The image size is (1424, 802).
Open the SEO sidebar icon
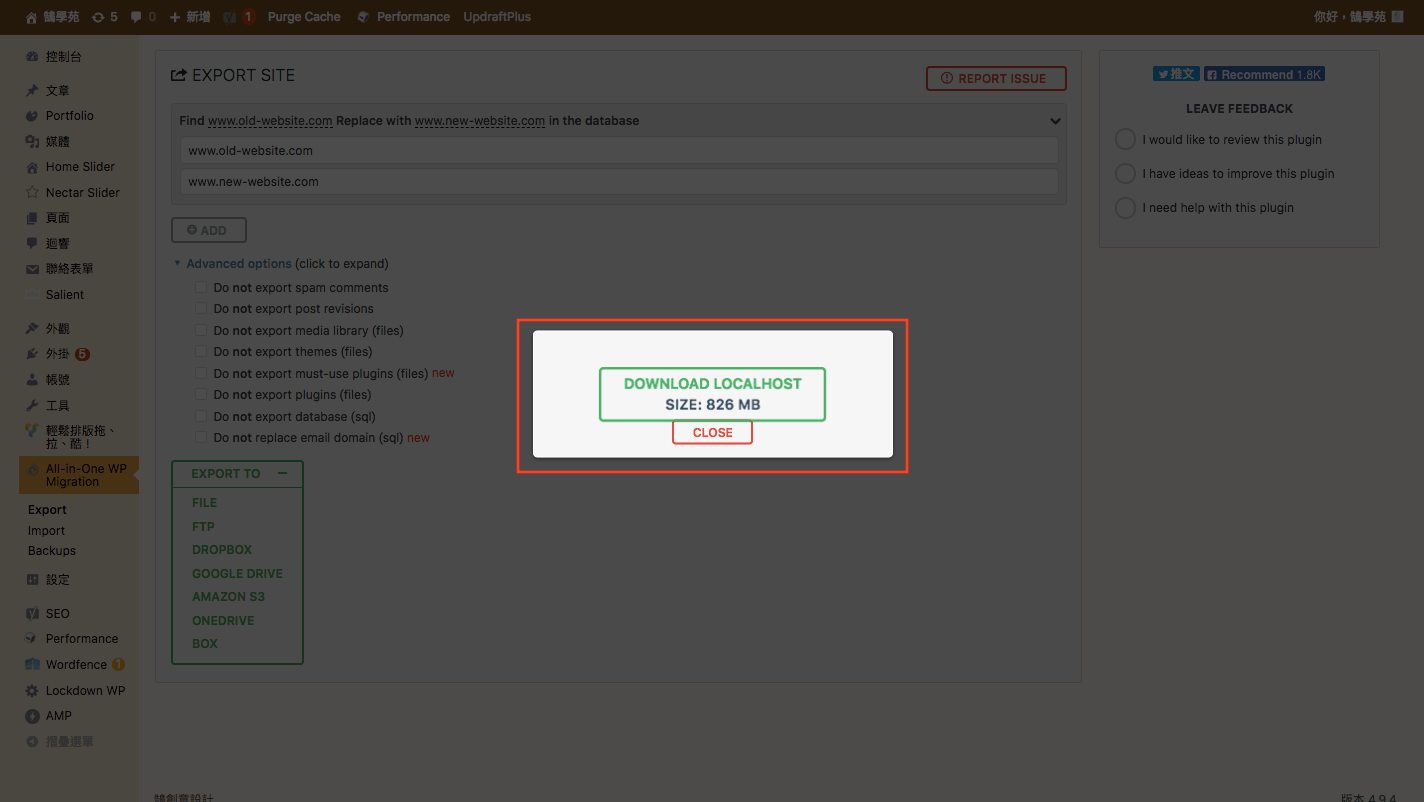pos(32,614)
